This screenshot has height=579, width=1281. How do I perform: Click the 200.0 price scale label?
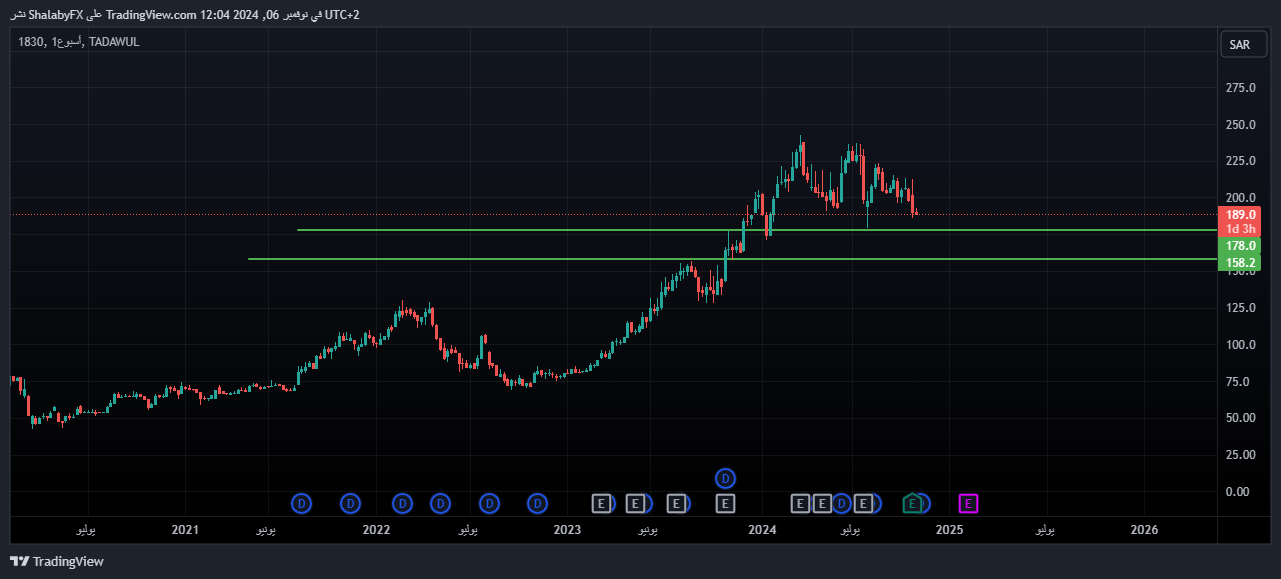(1240, 198)
